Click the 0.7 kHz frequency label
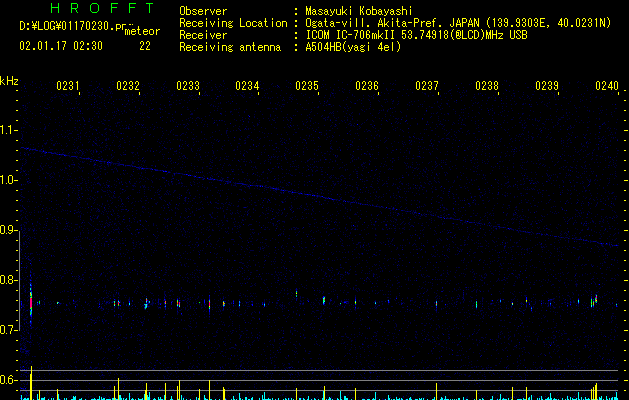 click(7, 330)
